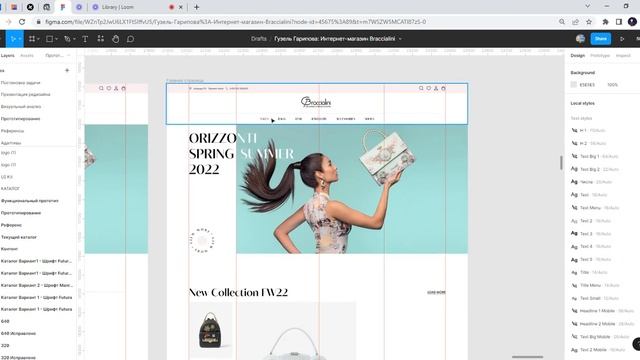Collapse the pages list chevron
This screenshot has height=360, width=640.
(69, 55)
